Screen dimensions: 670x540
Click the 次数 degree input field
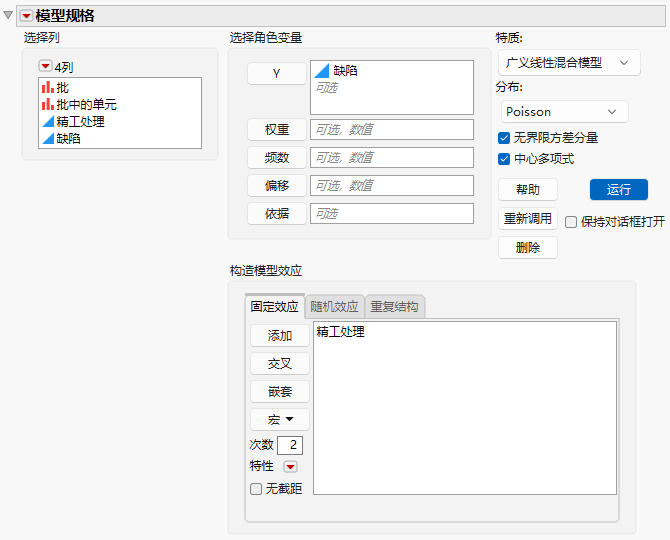tap(290, 445)
